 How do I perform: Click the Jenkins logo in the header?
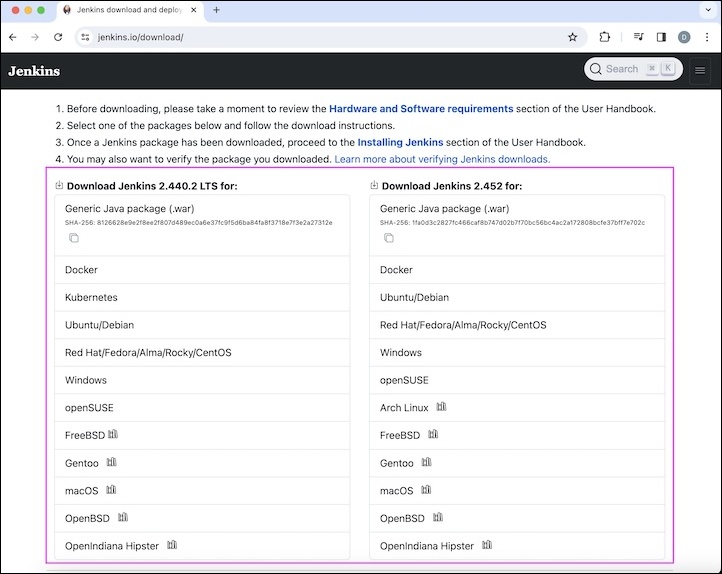tap(34, 71)
